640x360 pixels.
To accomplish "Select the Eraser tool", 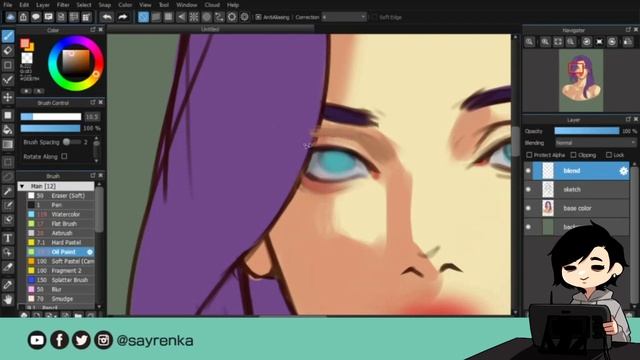I will click(x=8, y=51).
